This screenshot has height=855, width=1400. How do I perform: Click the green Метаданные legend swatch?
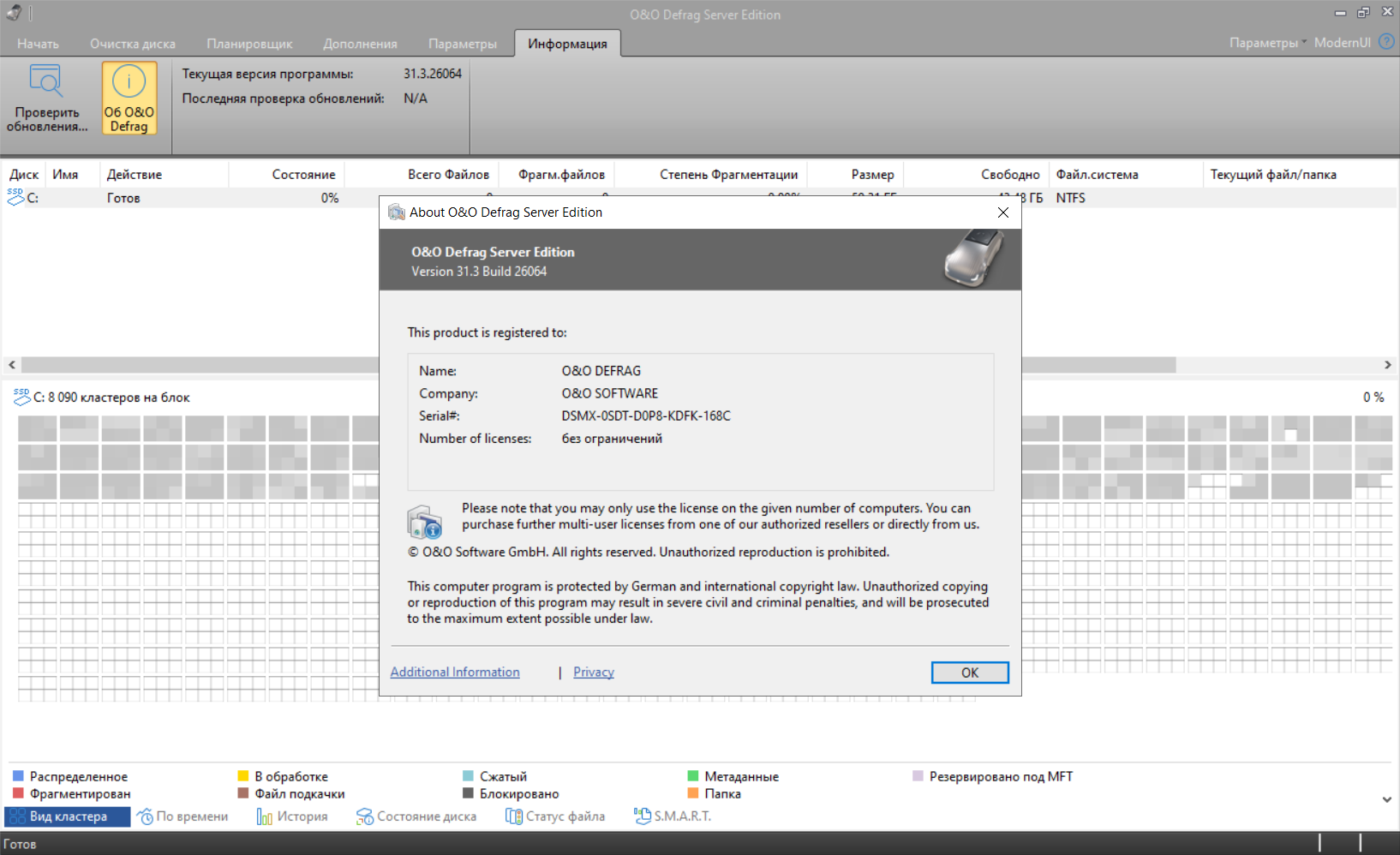(693, 776)
